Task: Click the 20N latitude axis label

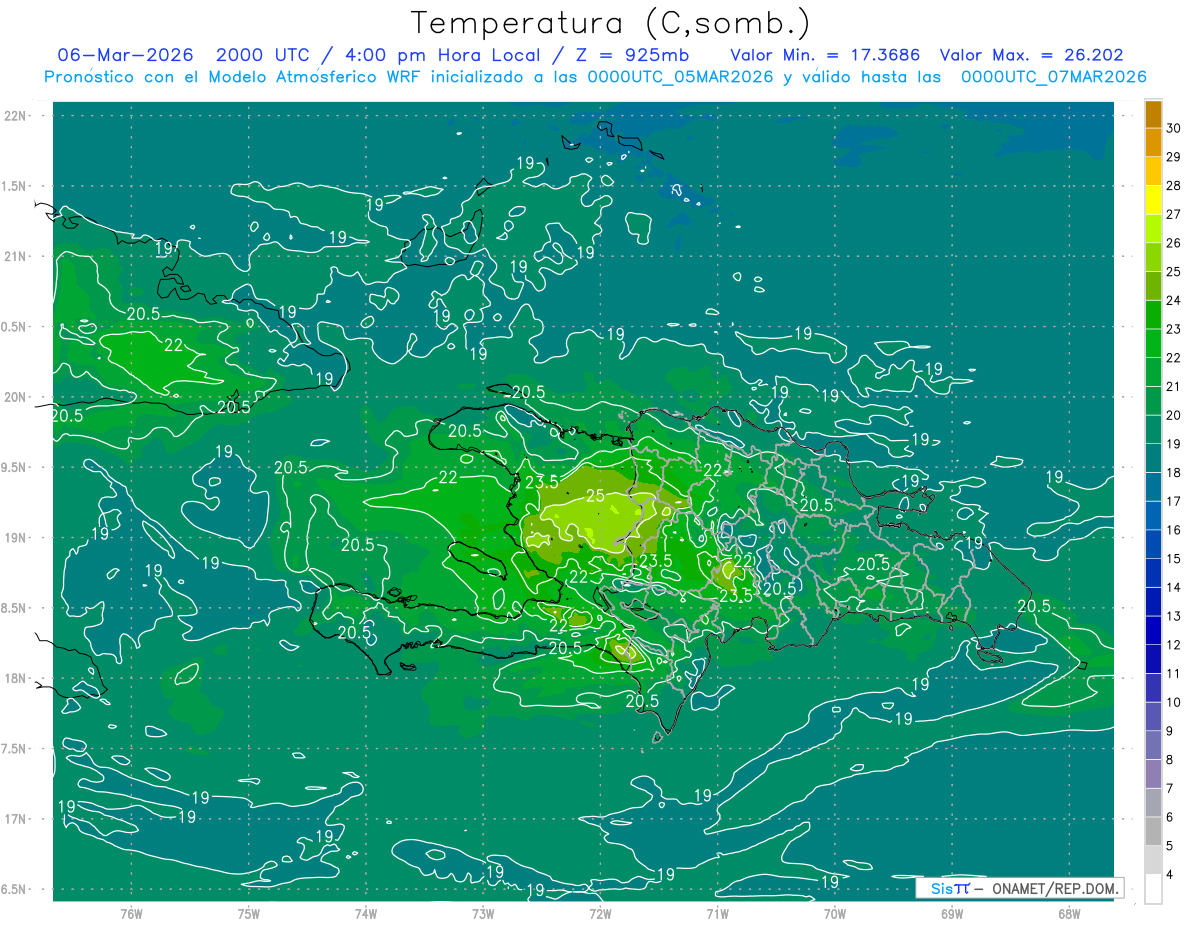Action: (x=14, y=397)
